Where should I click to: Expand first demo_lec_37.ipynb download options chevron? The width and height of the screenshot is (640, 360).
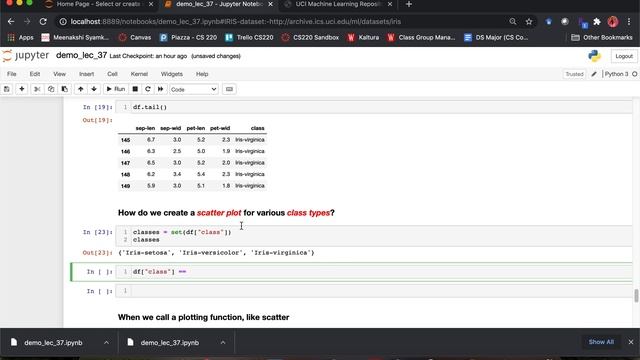tap(106, 342)
